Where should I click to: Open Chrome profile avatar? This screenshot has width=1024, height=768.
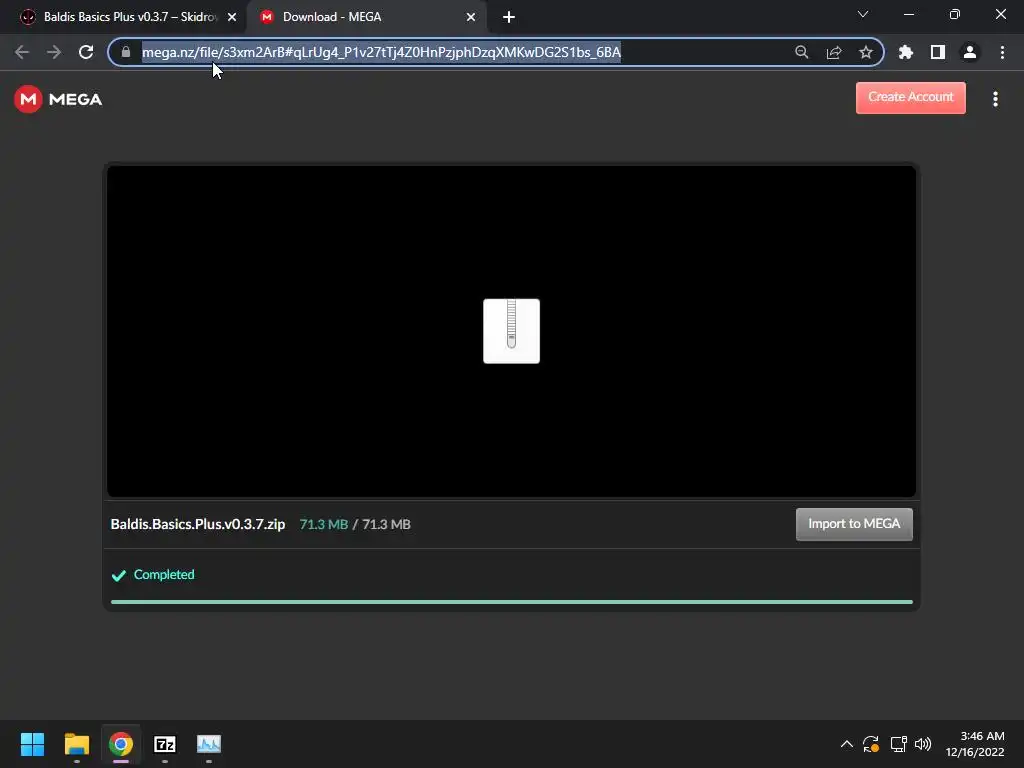tap(970, 52)
